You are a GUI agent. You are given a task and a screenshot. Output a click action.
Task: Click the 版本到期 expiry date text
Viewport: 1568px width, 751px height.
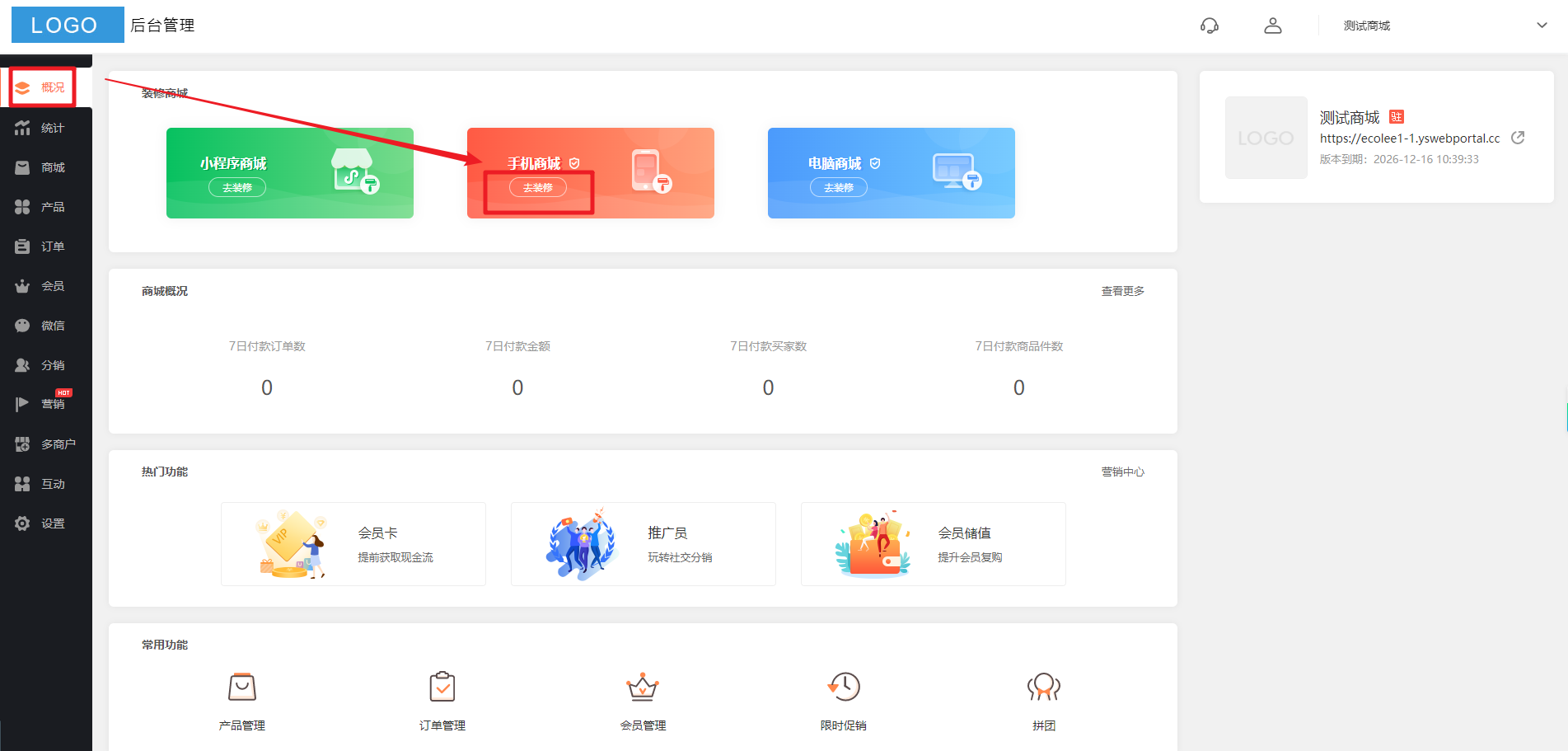[x=1399, y=159]
